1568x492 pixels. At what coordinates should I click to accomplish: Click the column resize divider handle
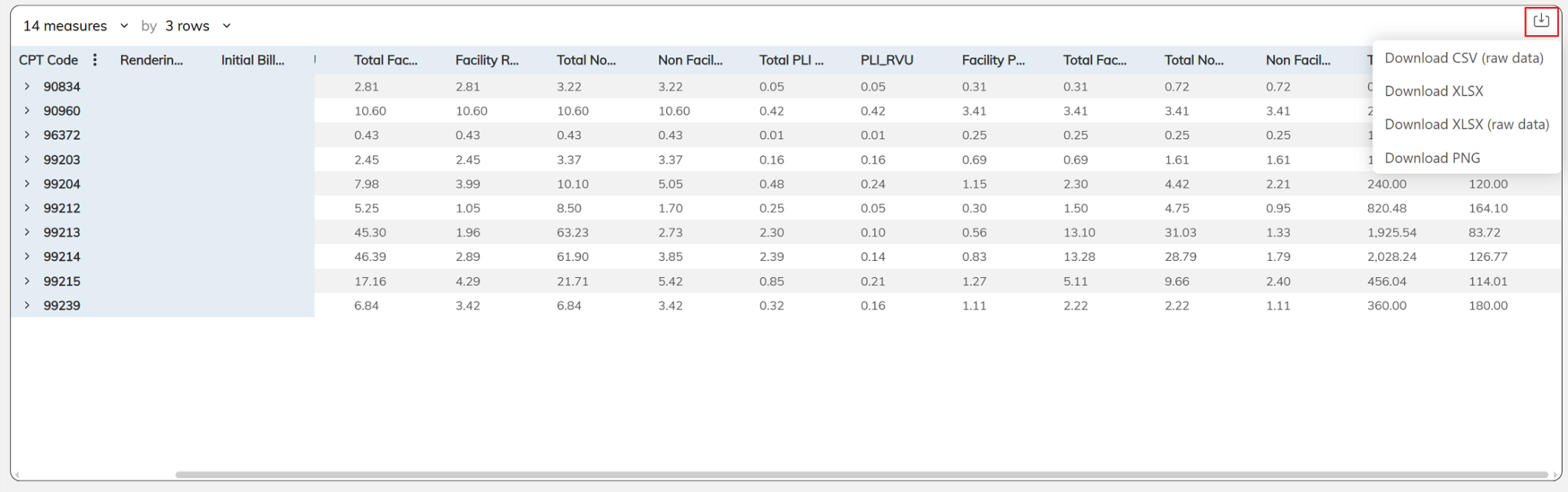click(315, 60)
